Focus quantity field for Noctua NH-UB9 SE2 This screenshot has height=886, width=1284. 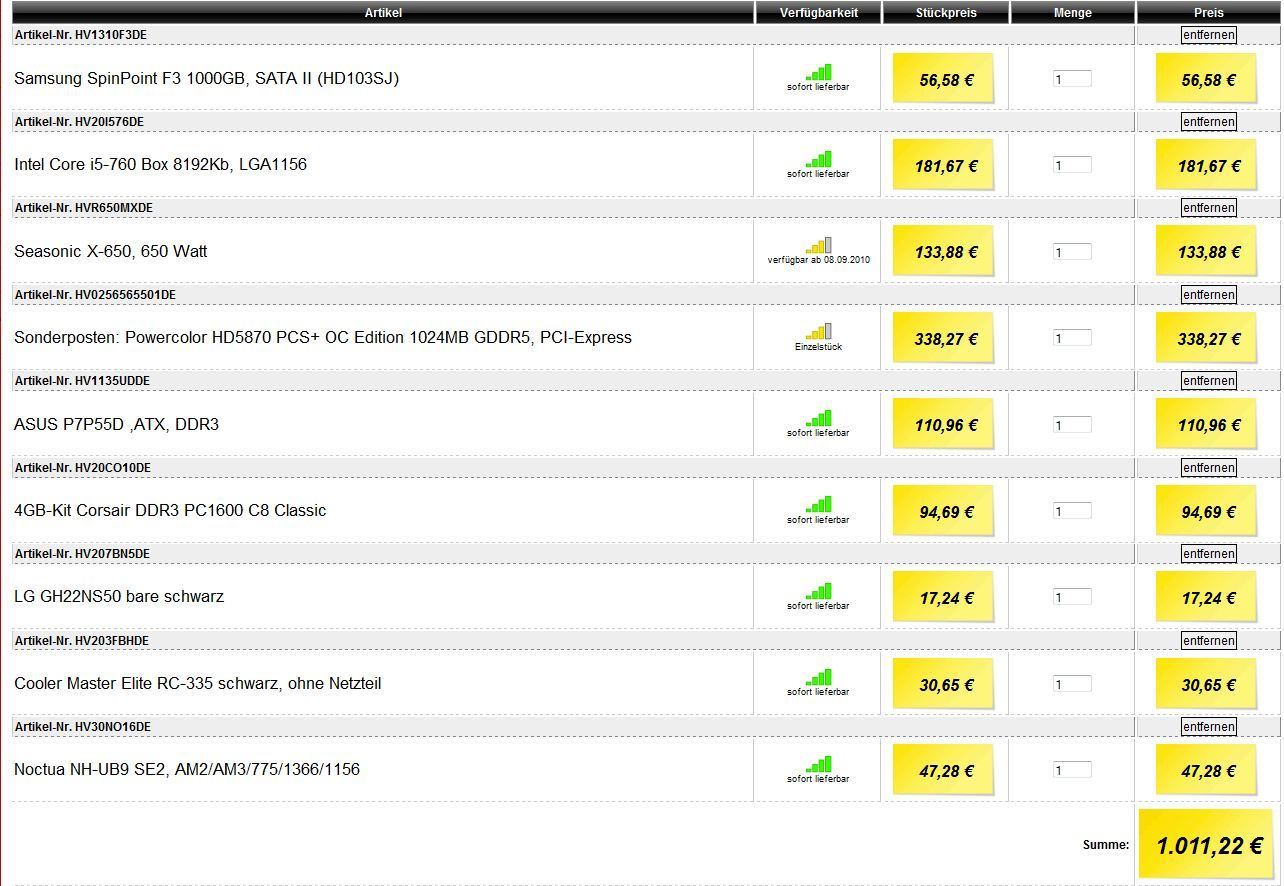click(1072, 770)
